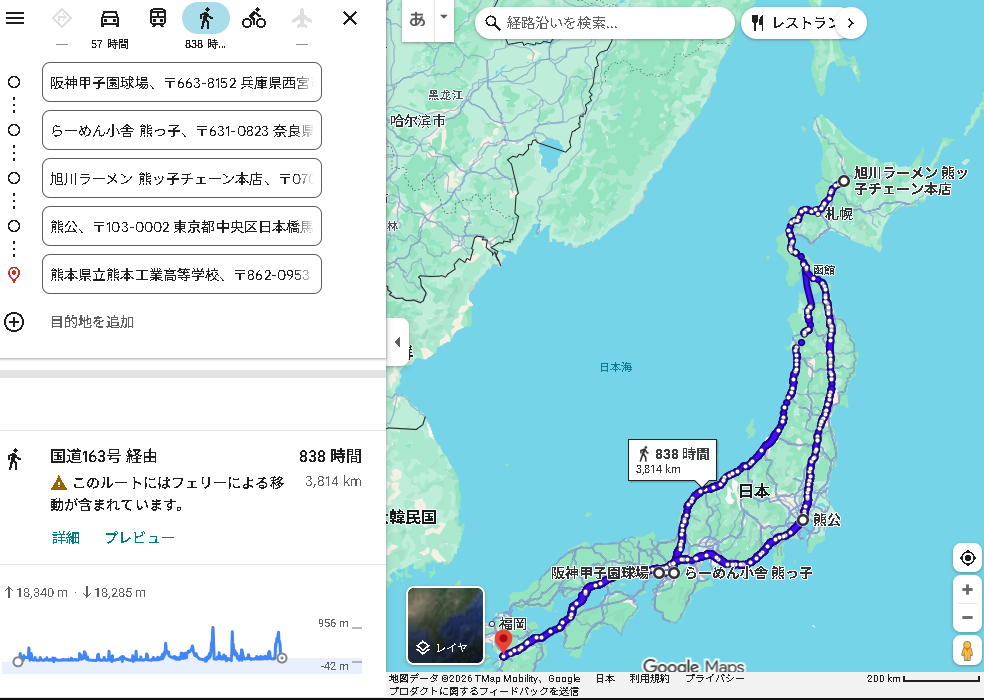Select walking travel mode

(206, 18)
